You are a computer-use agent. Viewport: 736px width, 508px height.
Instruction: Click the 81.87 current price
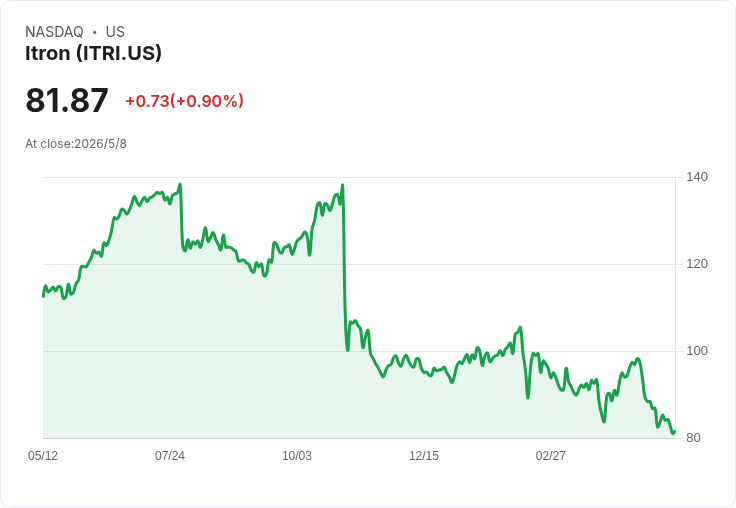(67, 100)
